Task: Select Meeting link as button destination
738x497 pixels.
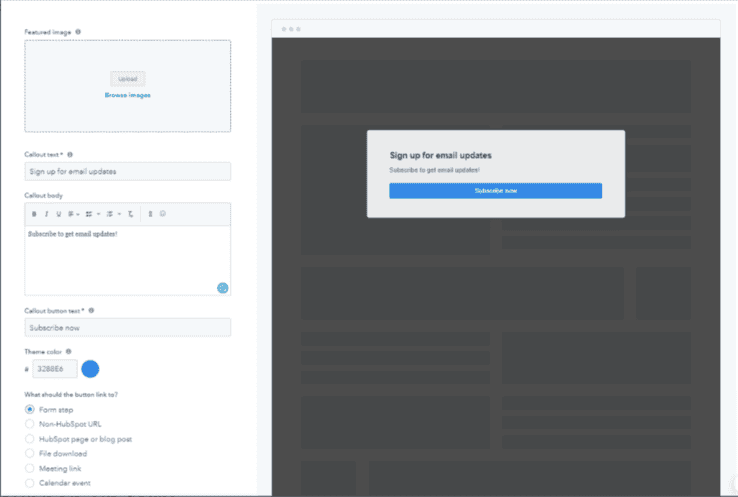Action: [x=29, y=468]
